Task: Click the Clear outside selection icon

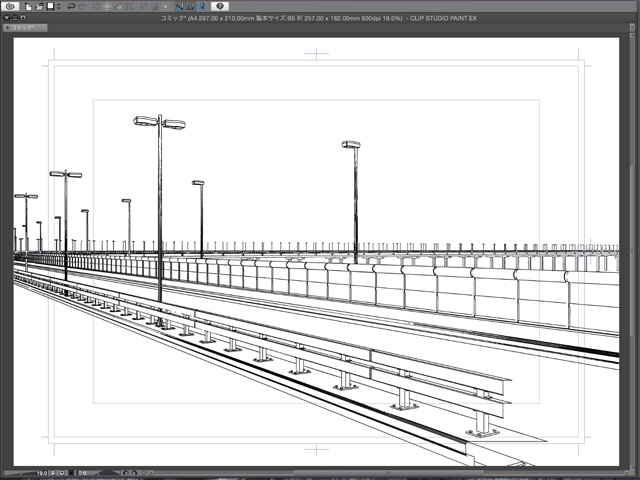Action: (x=107, y=7)
